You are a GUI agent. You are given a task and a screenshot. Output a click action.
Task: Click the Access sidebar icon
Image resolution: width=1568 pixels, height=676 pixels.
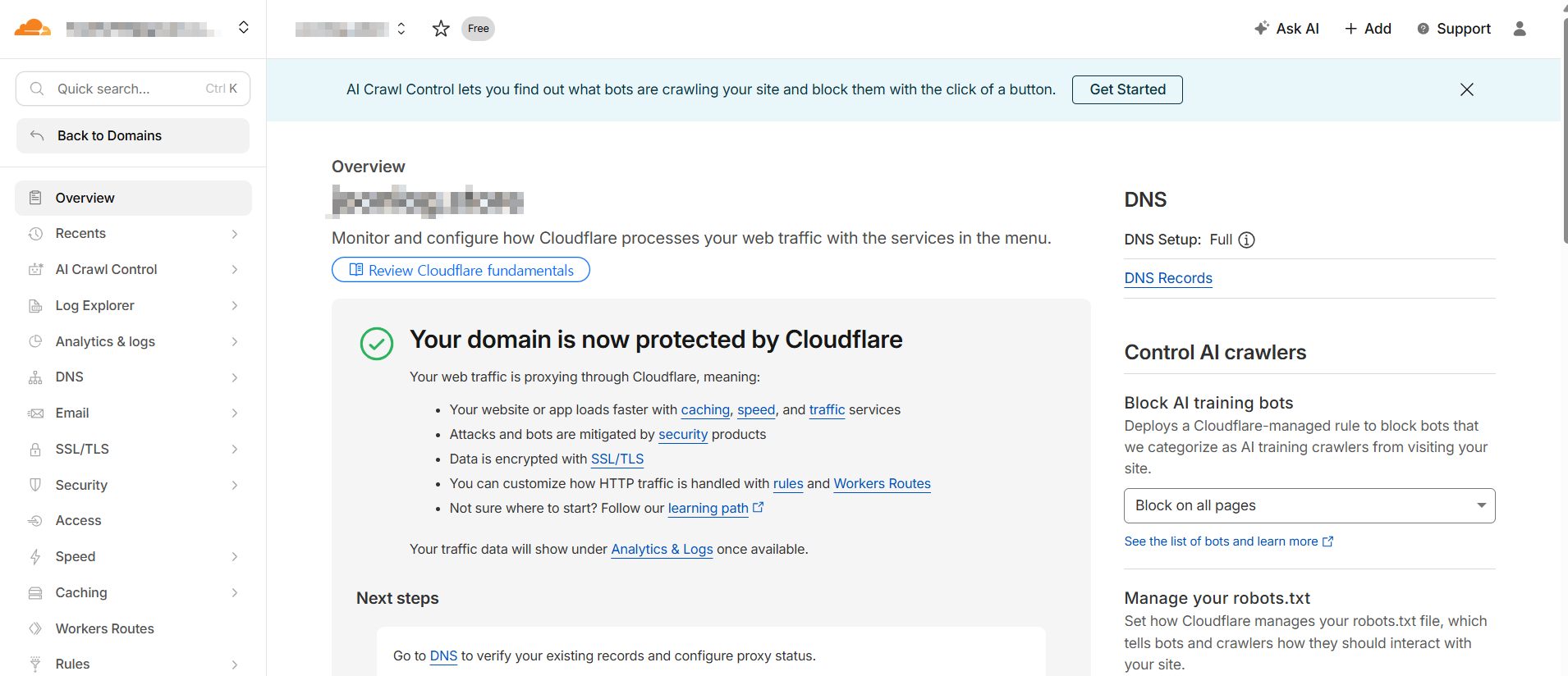(35, 521)
